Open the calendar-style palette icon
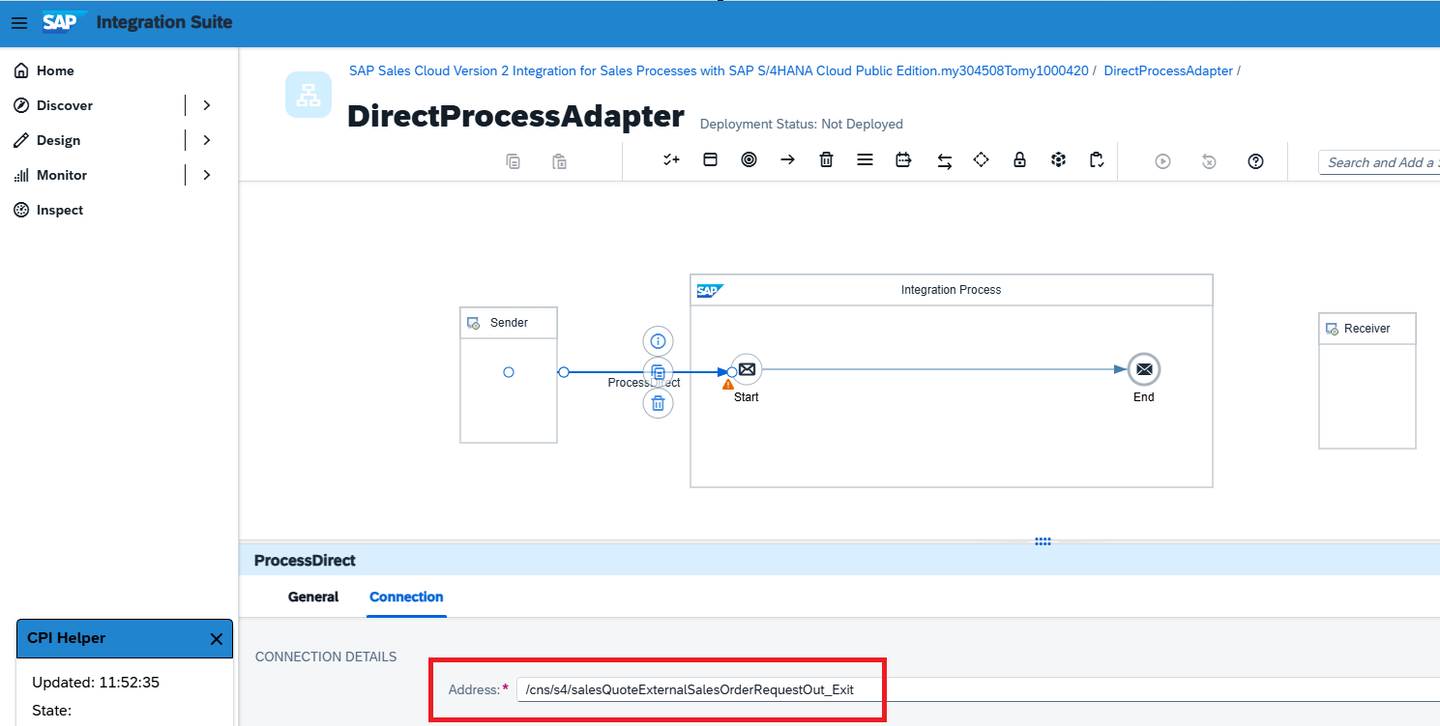The width and height of the screenshot is (1440, 726). pyautogui.click(x=903, y=160)
